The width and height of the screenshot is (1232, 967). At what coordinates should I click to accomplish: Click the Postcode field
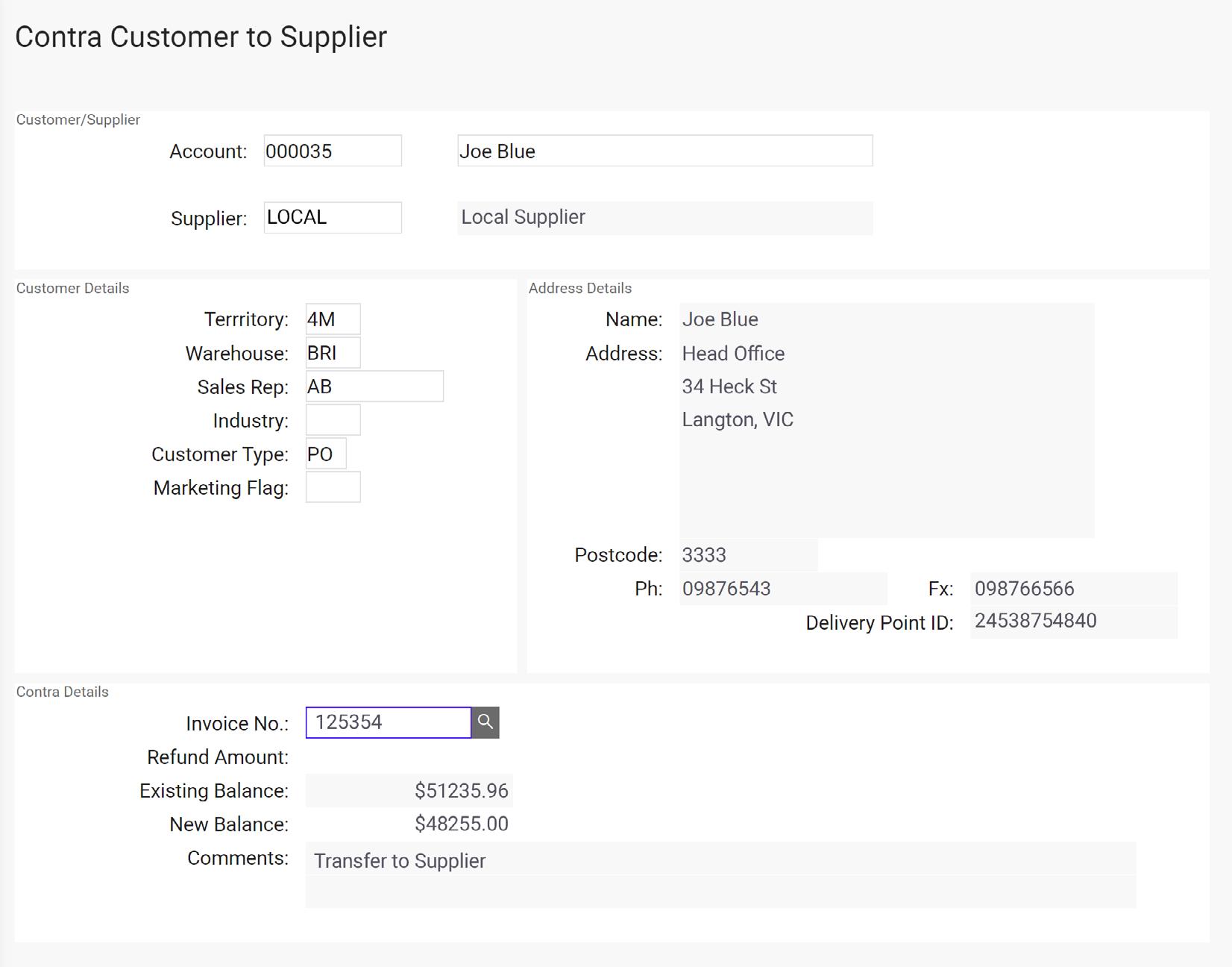748,555
